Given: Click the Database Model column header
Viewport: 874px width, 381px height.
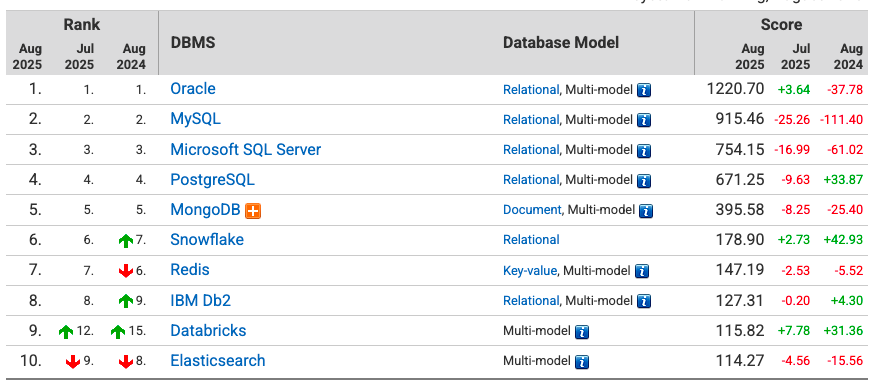Looking at the screenshot, I should point(561,43).
